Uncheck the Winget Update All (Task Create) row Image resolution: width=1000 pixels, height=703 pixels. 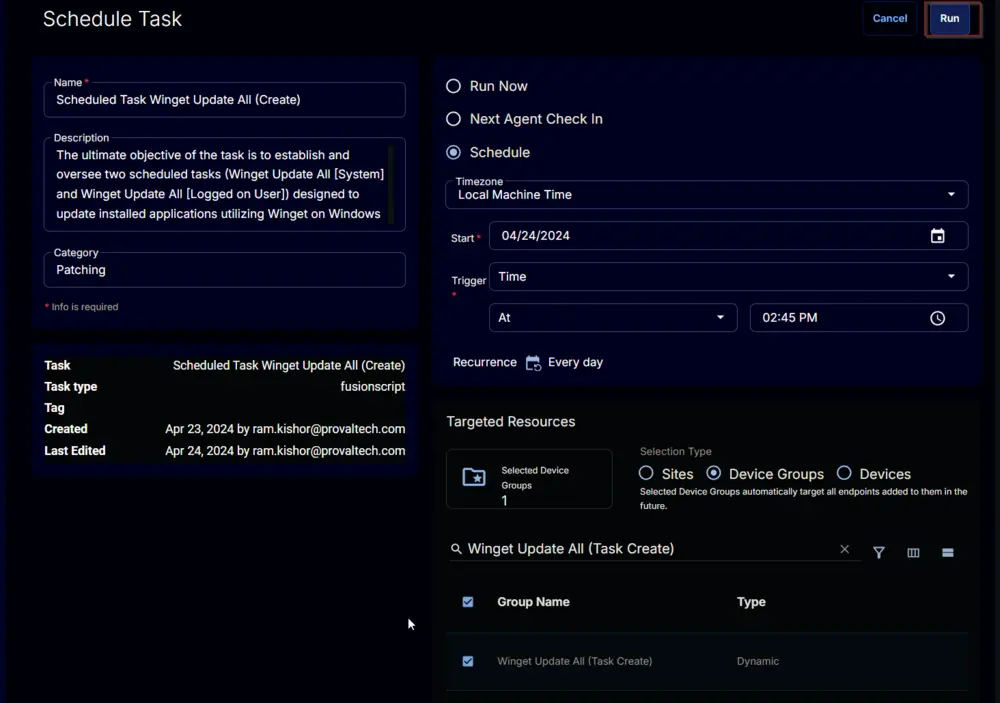pyautogui.click(x=467, y=661)
